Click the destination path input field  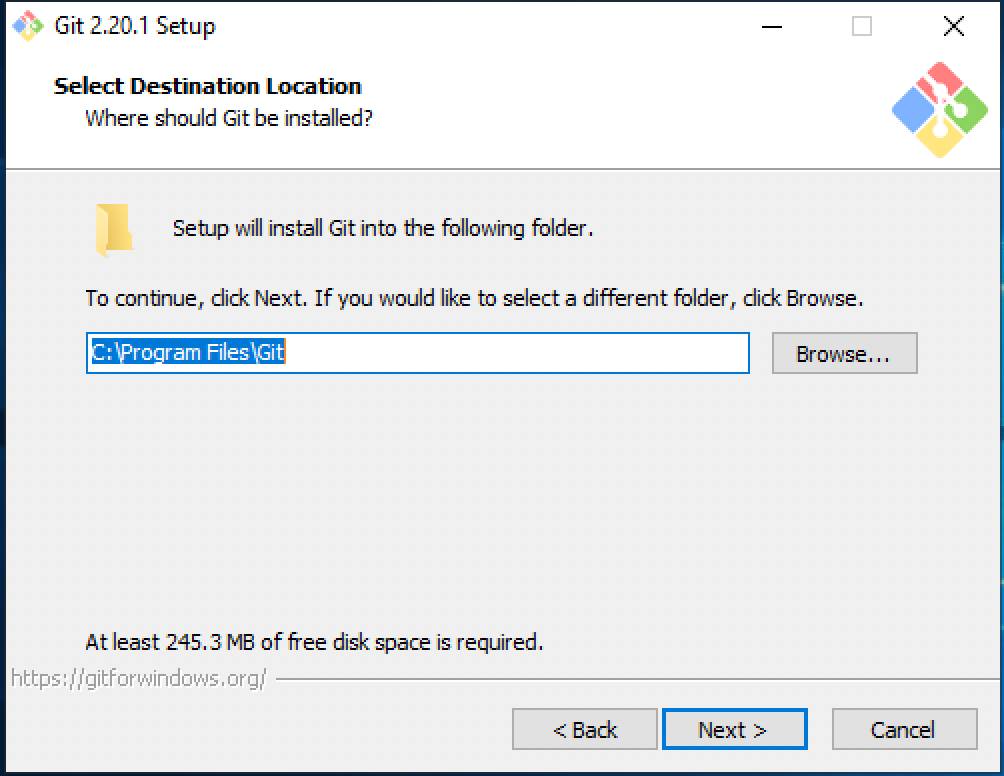tap(417, 353)
